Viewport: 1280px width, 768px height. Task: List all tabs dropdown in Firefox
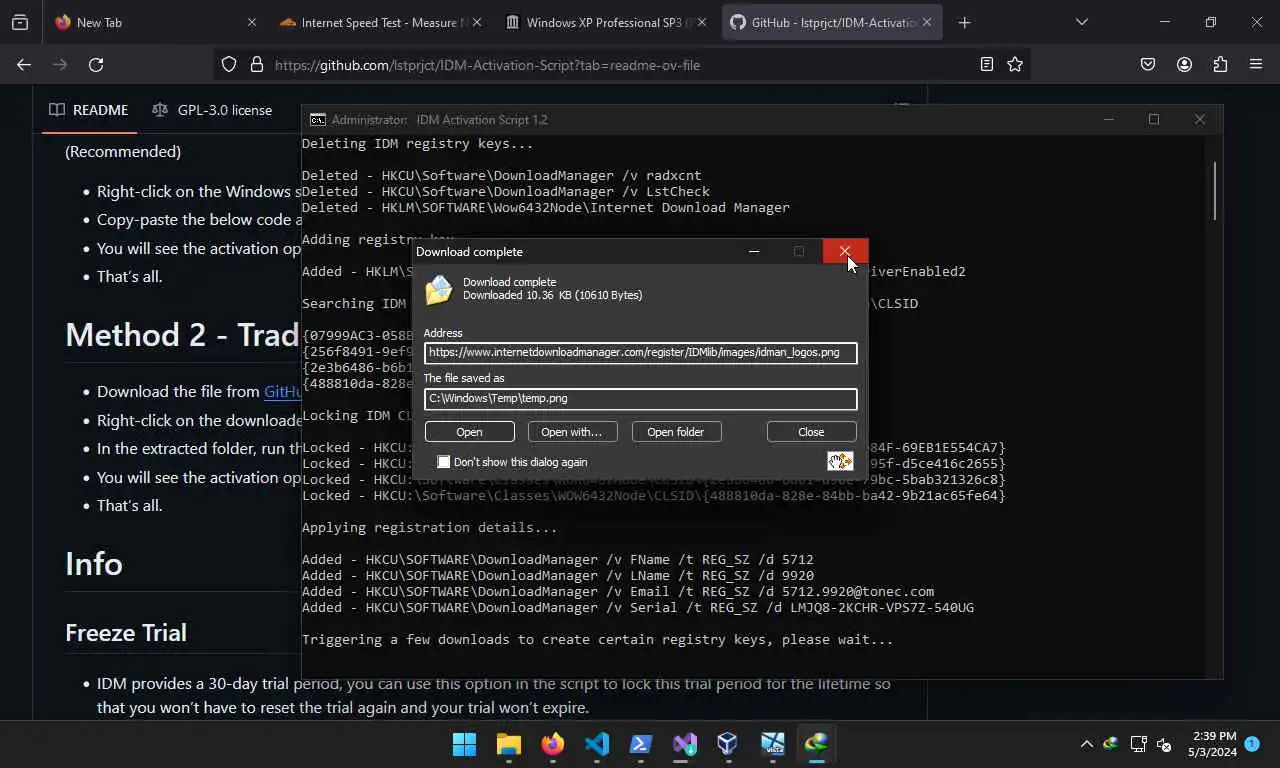click(1082, 22)
